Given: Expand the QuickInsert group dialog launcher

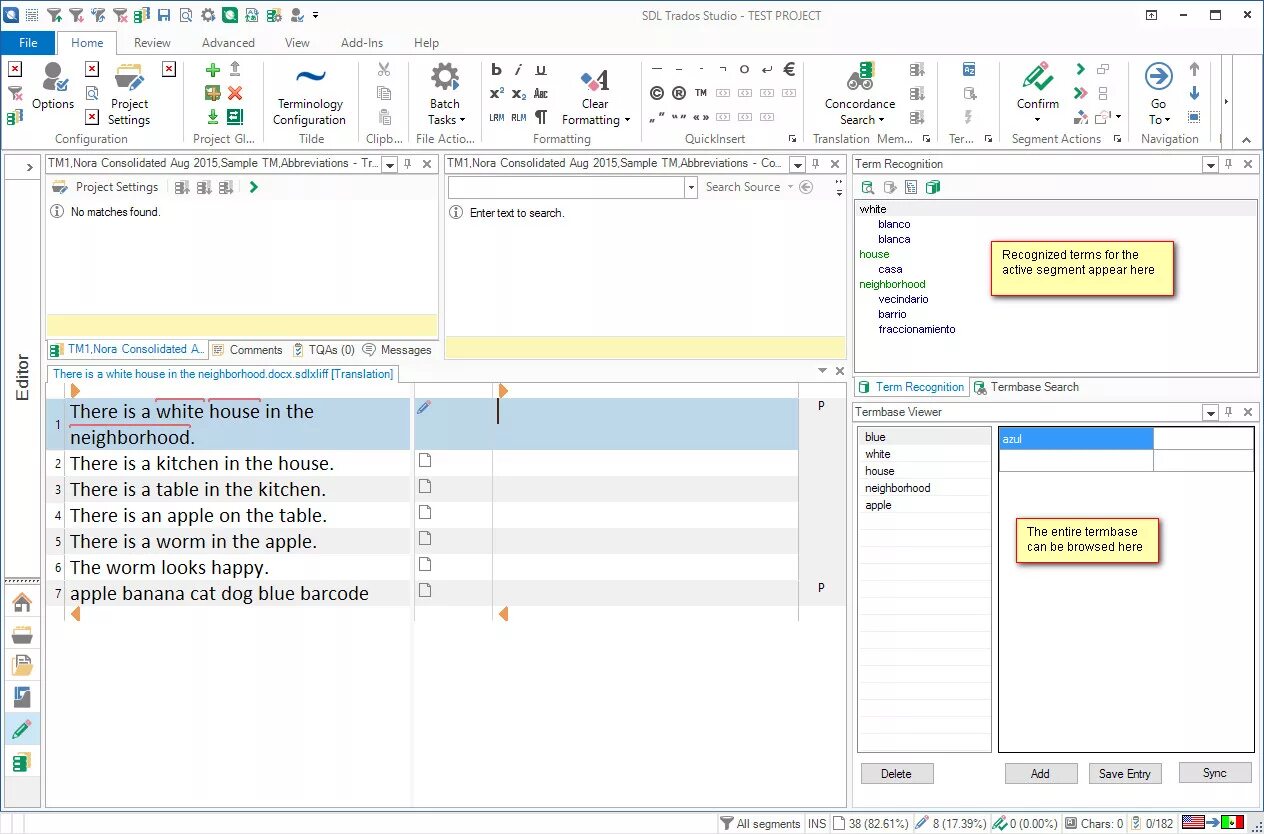Looking at the screenshot, I should click(x=793, y=139).
